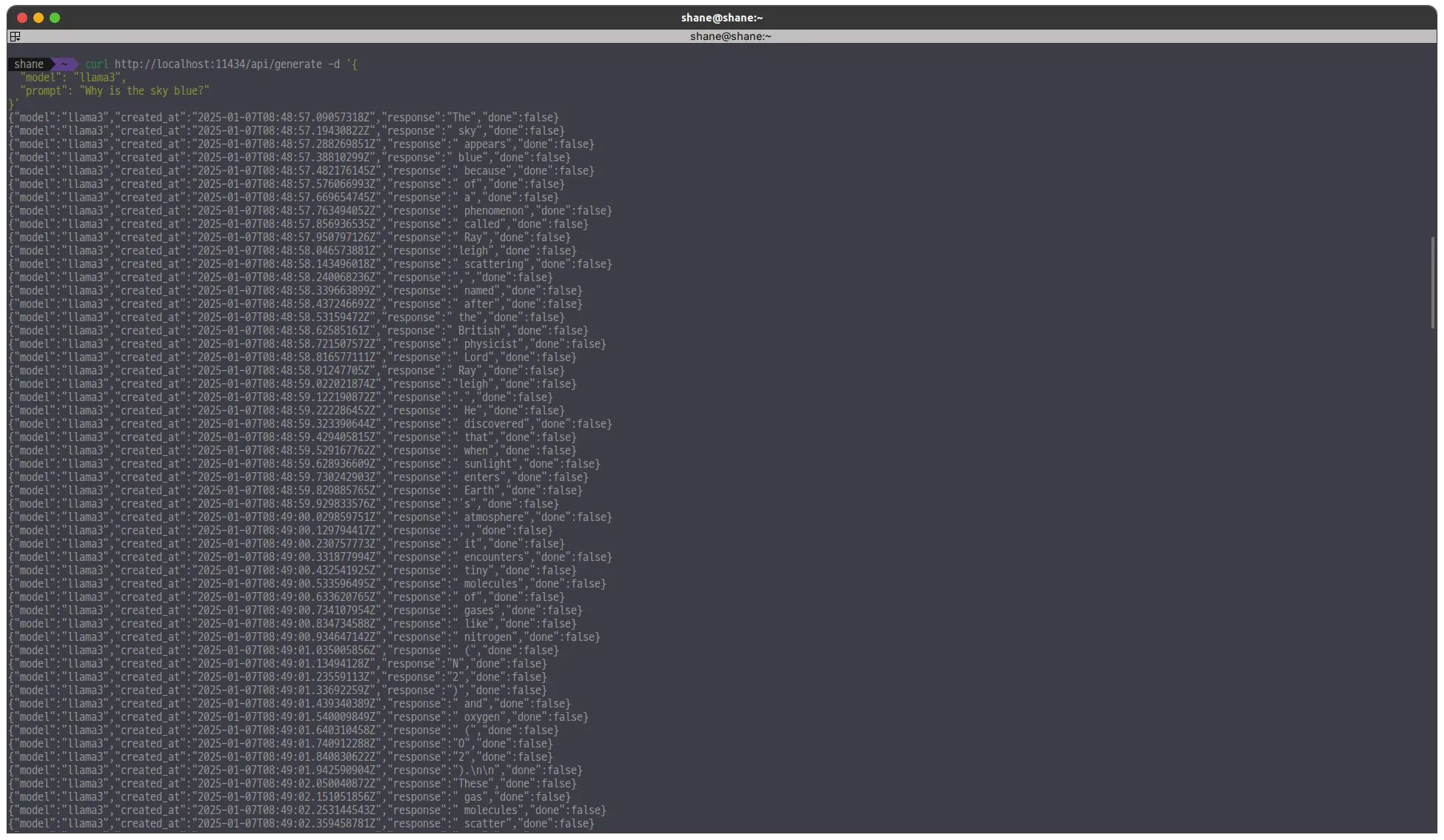Click the "llama3" model value in command
Image resolution: width=1444 pixels, height=840 pixels.
coord(98,78)
